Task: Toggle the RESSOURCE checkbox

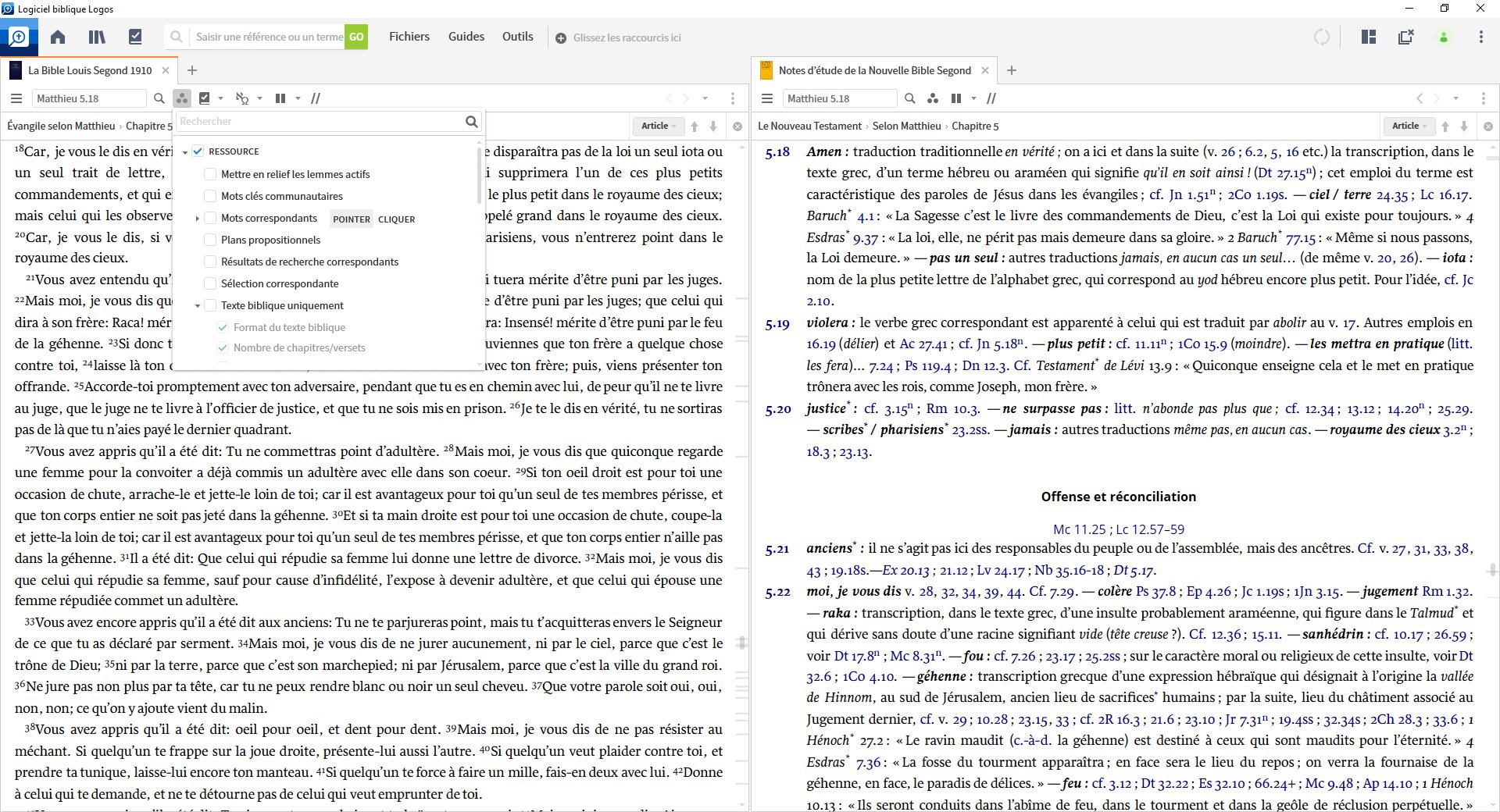Action: click(x=198, y=151)
